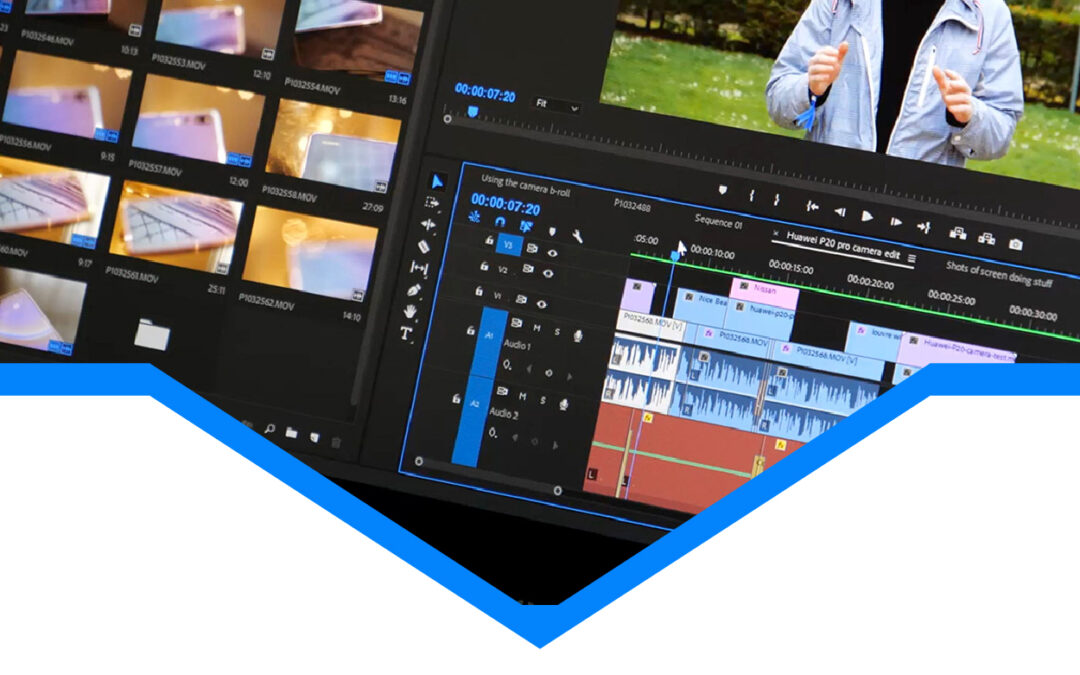Select the Hand tool
Screen dimensions: 1080x675
point(410,311)
